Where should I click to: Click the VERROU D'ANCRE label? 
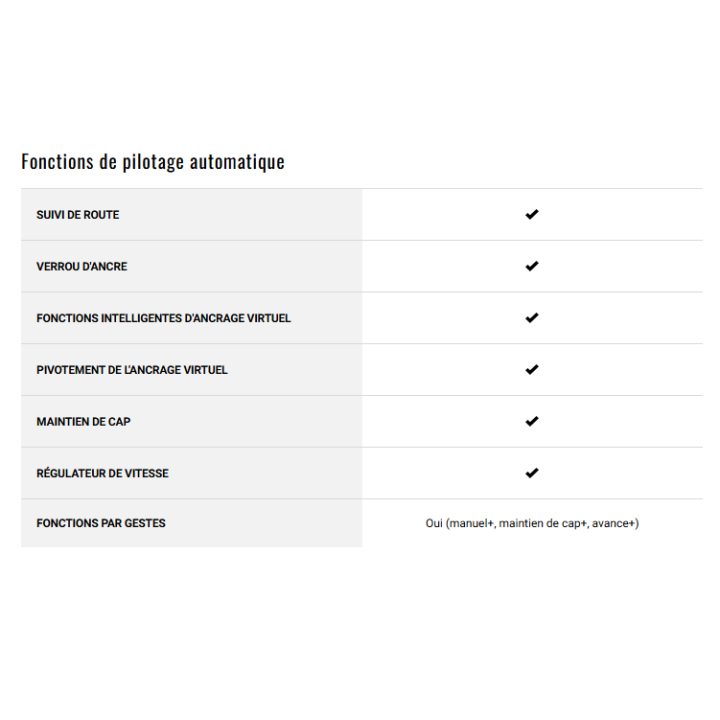coord(82,267)
